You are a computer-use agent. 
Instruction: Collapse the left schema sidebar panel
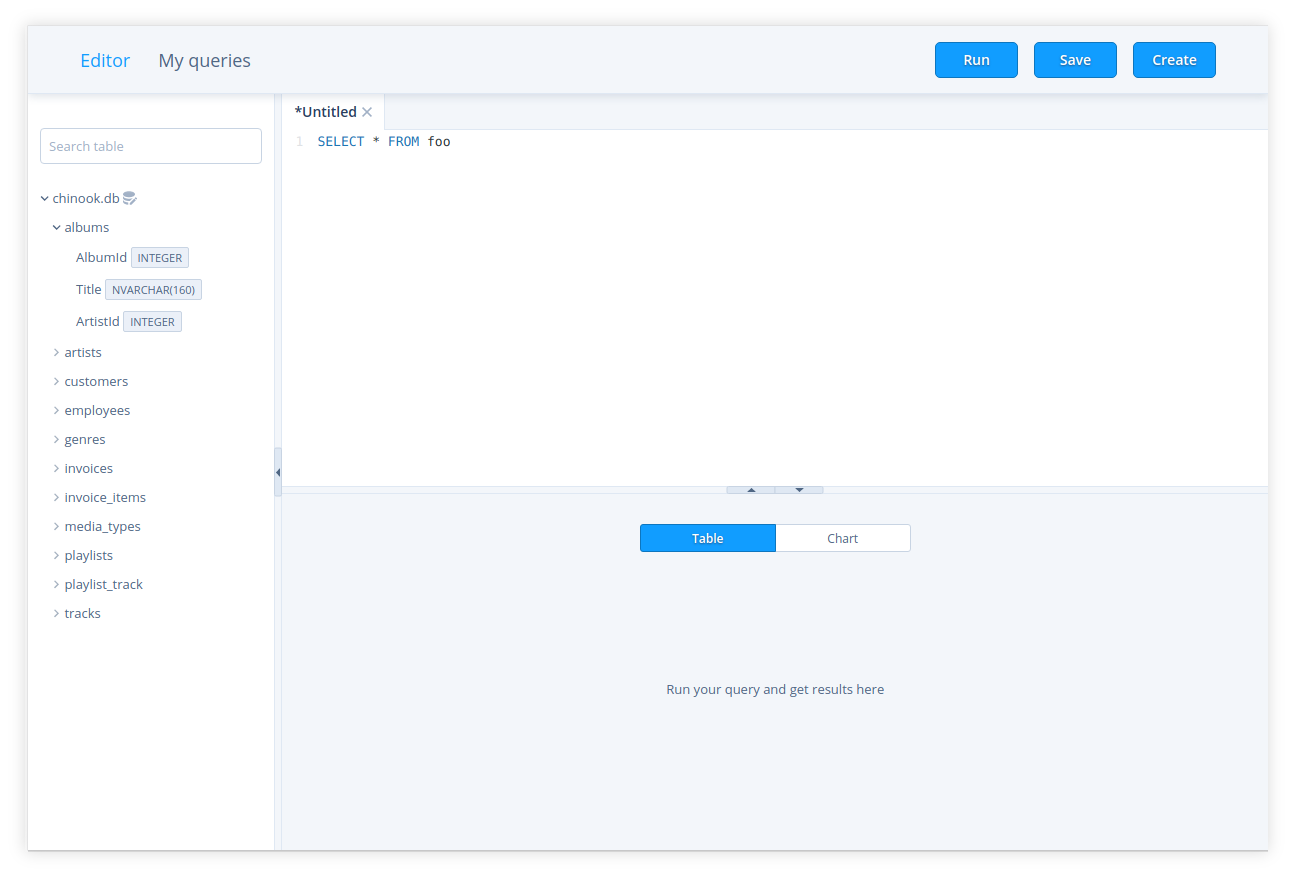point(277,472)
